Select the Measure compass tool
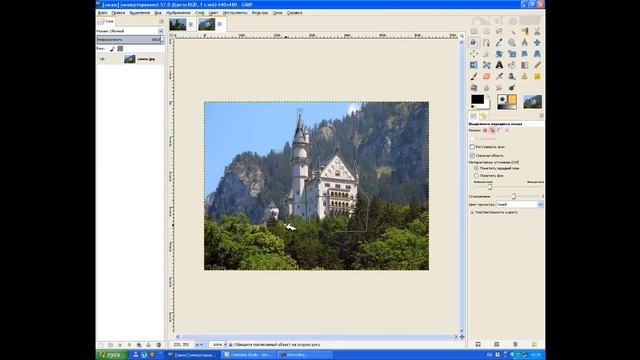 (x=524, y=42)
